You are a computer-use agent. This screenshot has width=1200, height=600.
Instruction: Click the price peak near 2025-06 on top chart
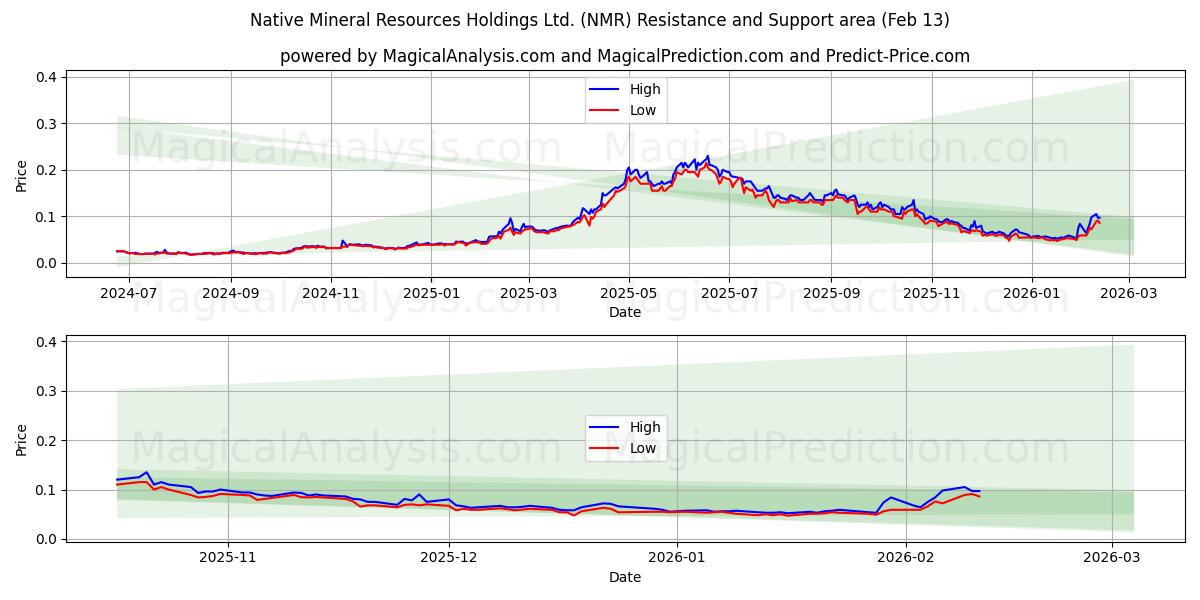coord(708,156)
